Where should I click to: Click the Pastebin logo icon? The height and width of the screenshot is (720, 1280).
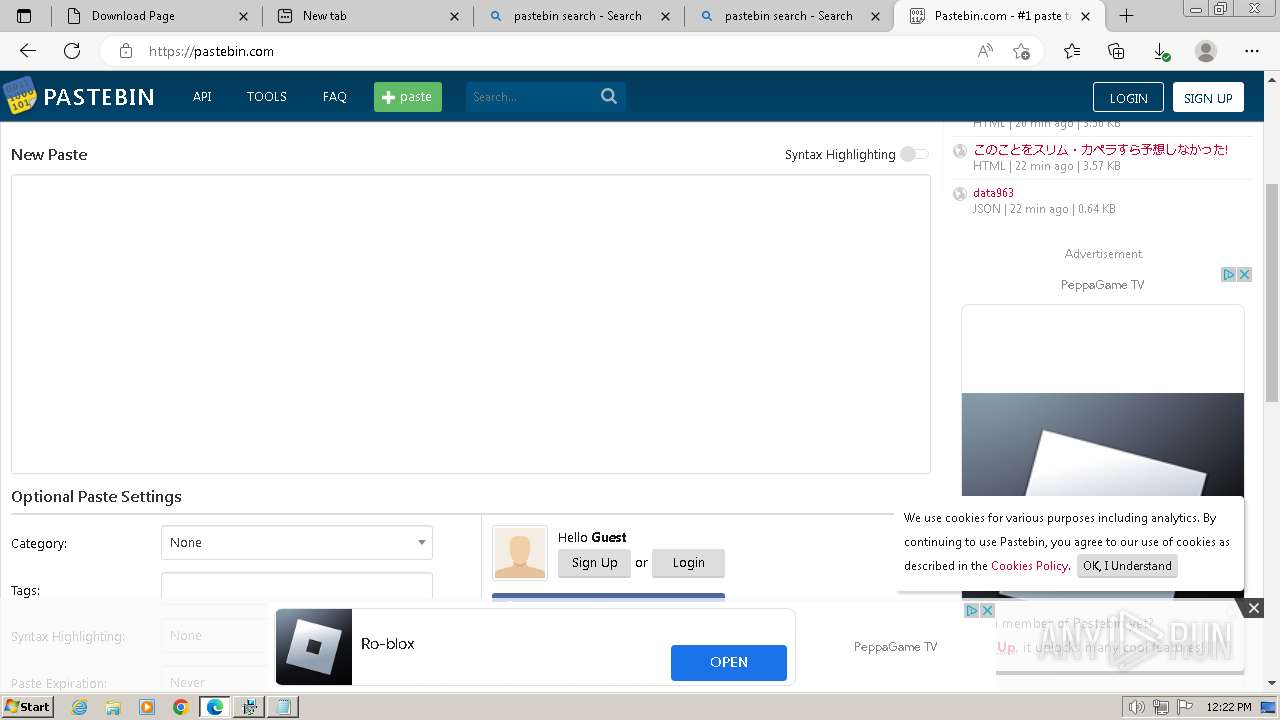[x=19, y=97]
